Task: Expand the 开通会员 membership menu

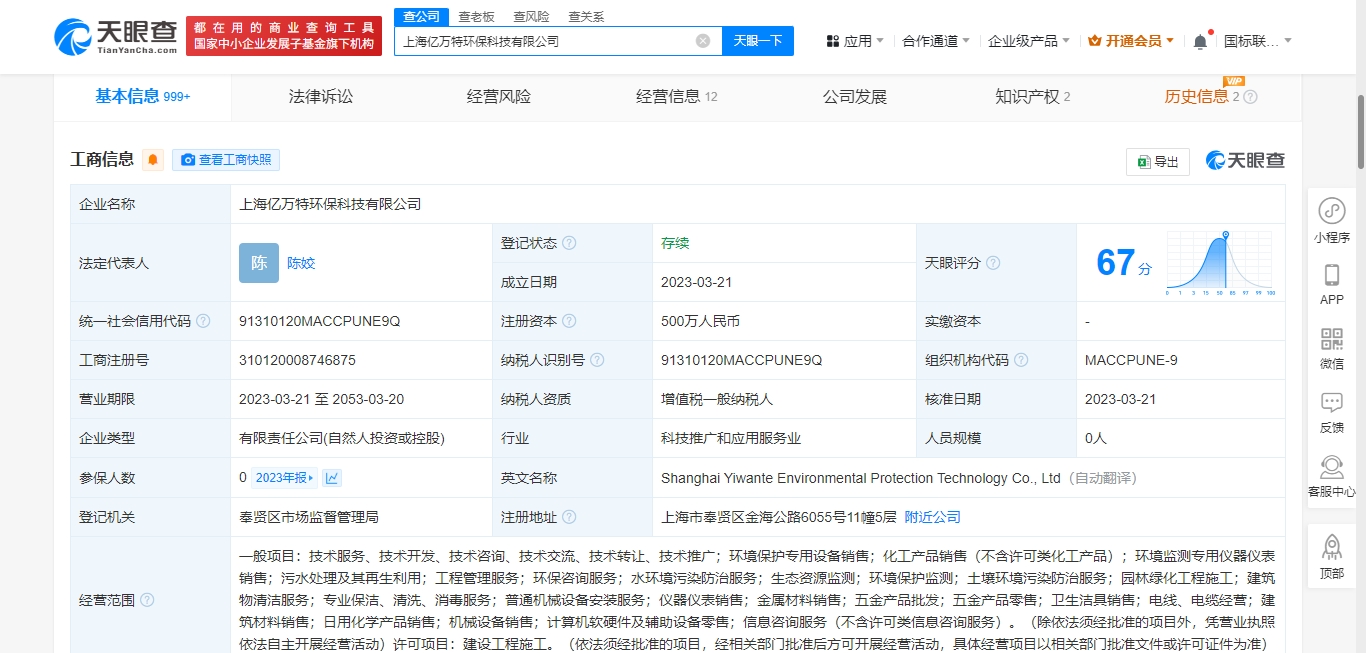Action: coord(1131,41)
